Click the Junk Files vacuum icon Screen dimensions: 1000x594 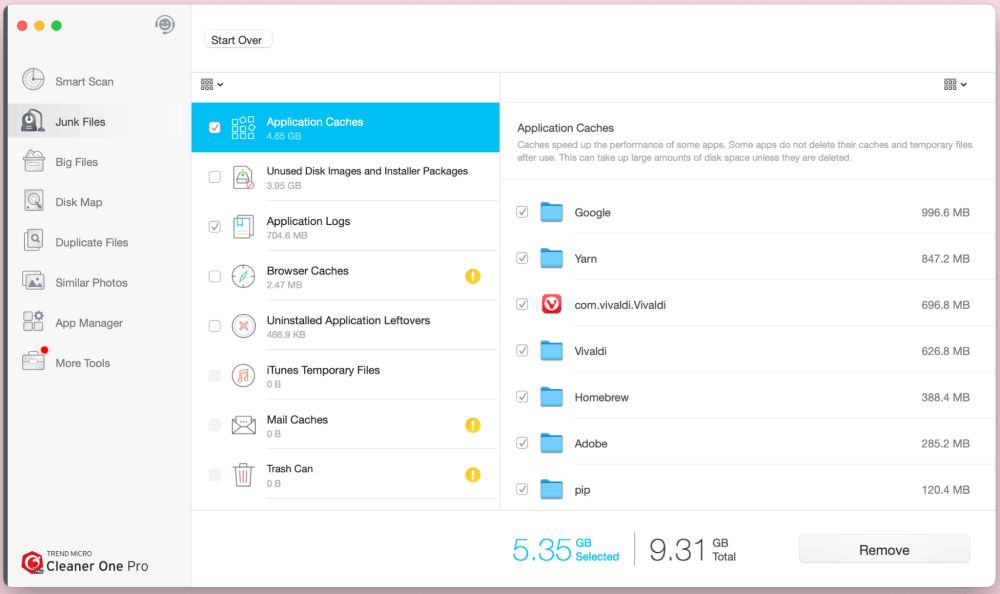[33, 121]
